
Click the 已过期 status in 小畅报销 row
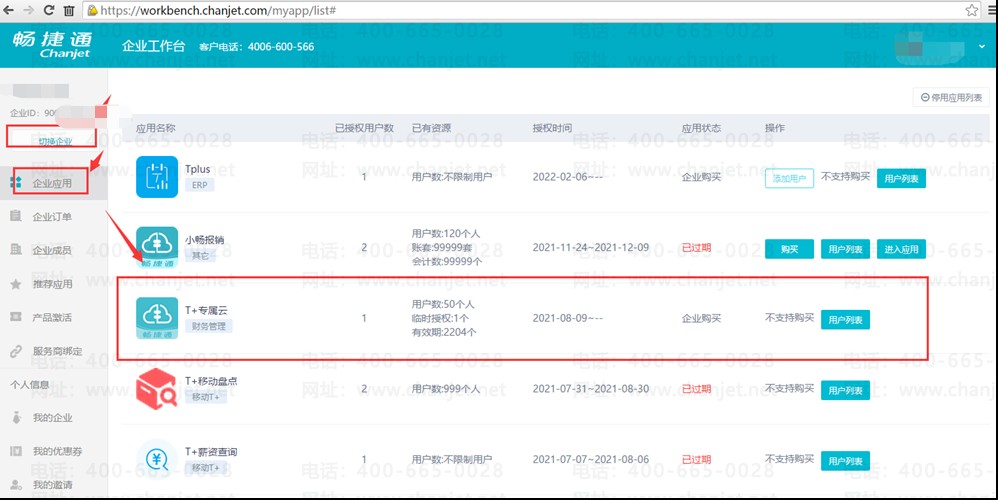click(696, 247)
